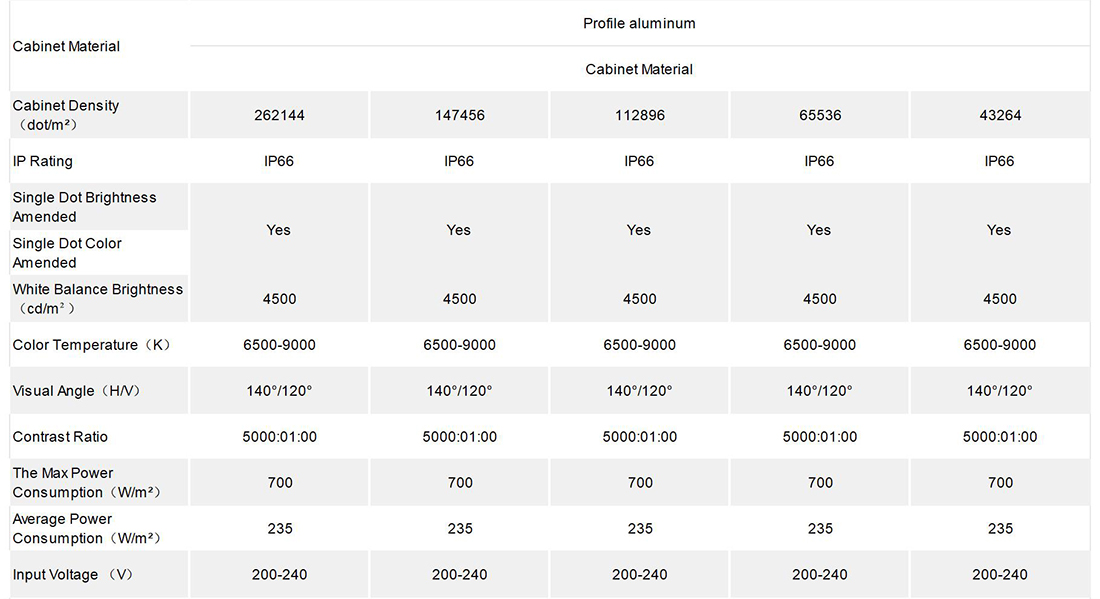Image resolution: width=1100 pixels, height=599 pixels.
Task: Select the IP Rating row label
Action: tap(43, 161)
